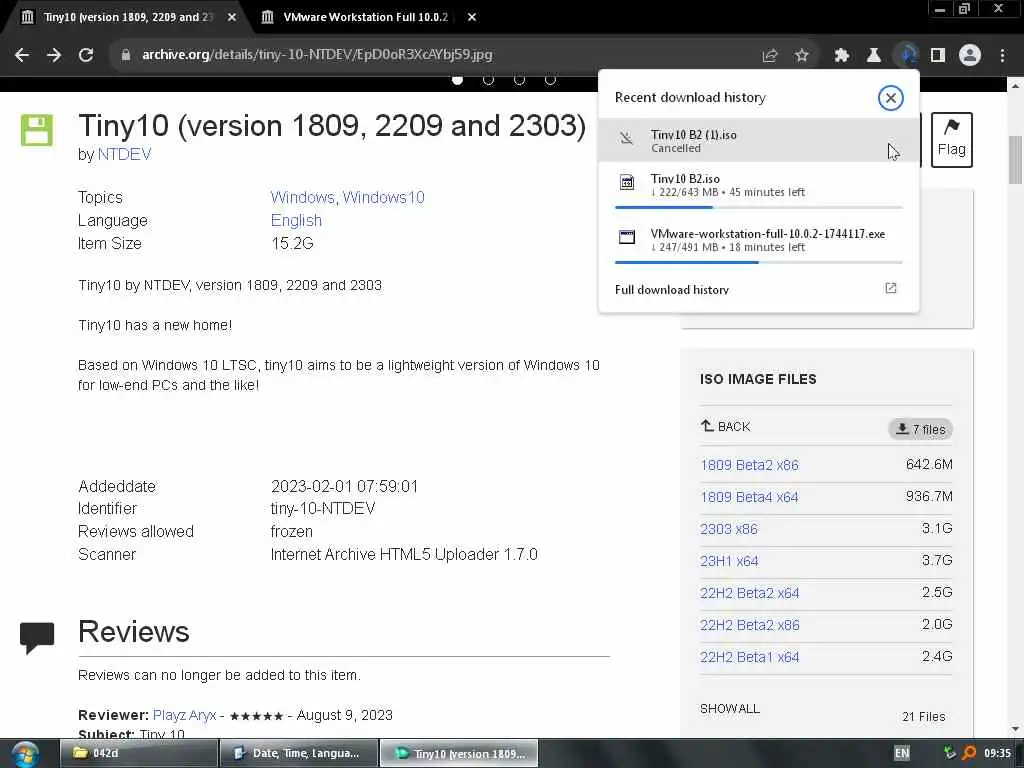1024x768 pixels.
Task: Click the share page icon in address bar
Action: [770, 56]
